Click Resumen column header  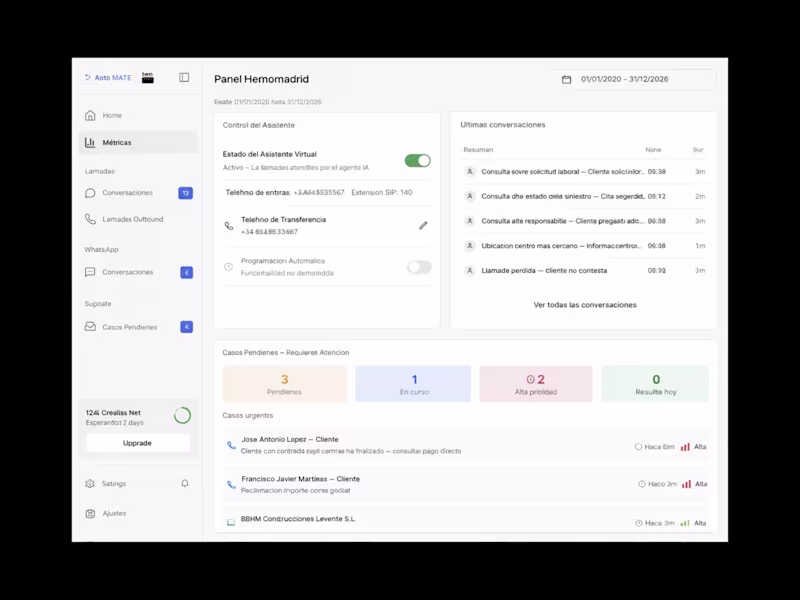point(478,150)
